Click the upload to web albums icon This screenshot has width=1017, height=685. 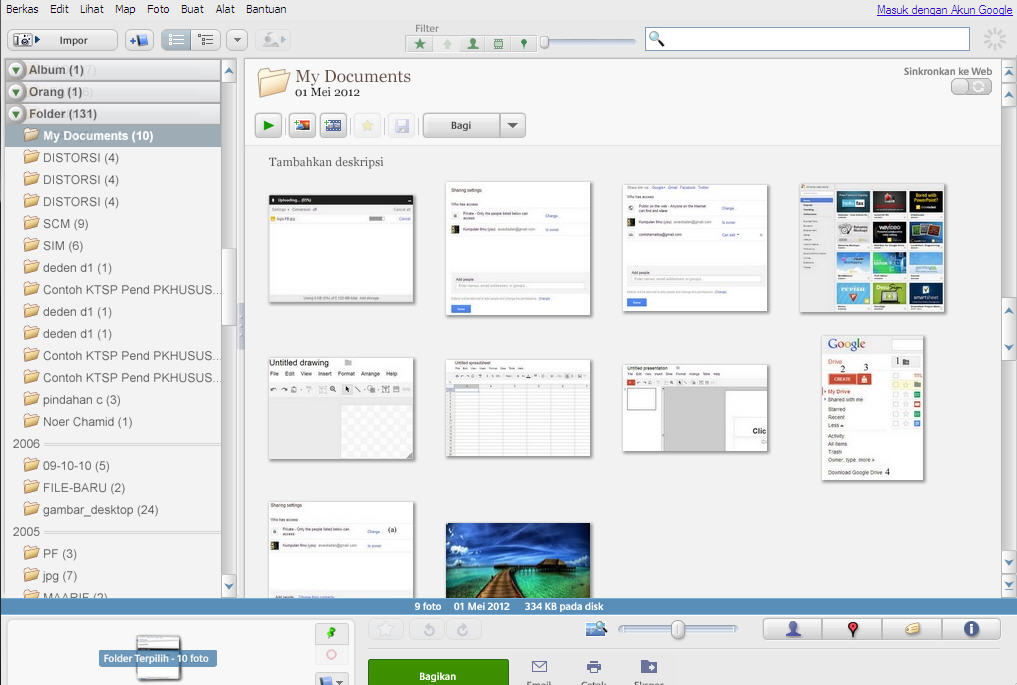[x=273, y=40]
